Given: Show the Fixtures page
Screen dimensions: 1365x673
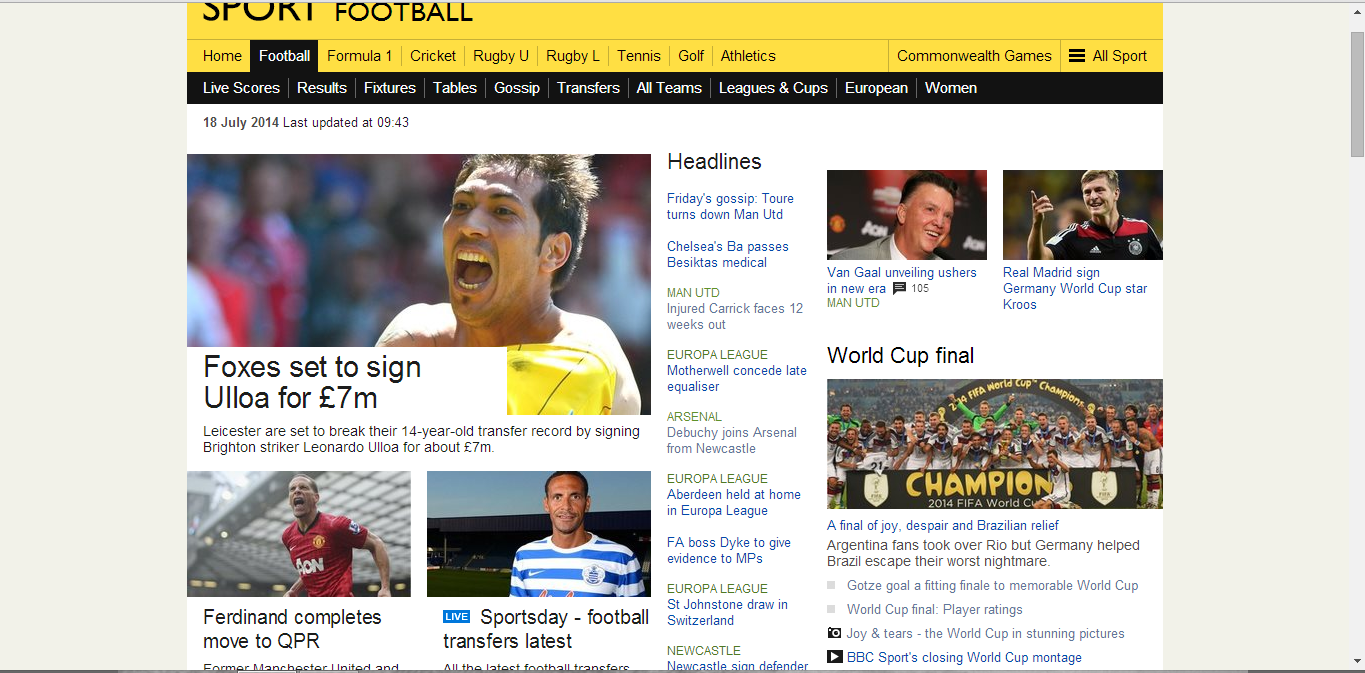Looking at the screenshot, I should (x=390, y=88).
